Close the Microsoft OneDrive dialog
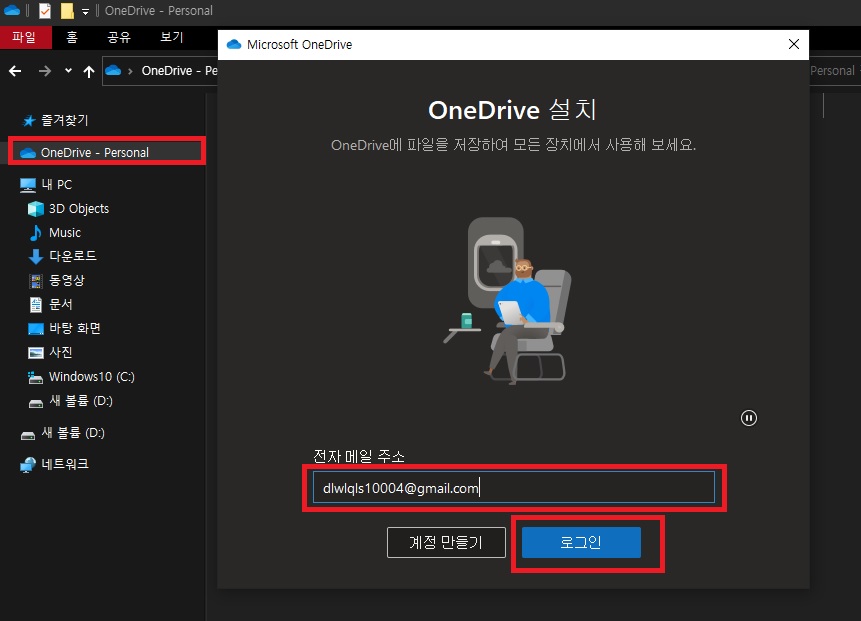 [x=793, y=44]
